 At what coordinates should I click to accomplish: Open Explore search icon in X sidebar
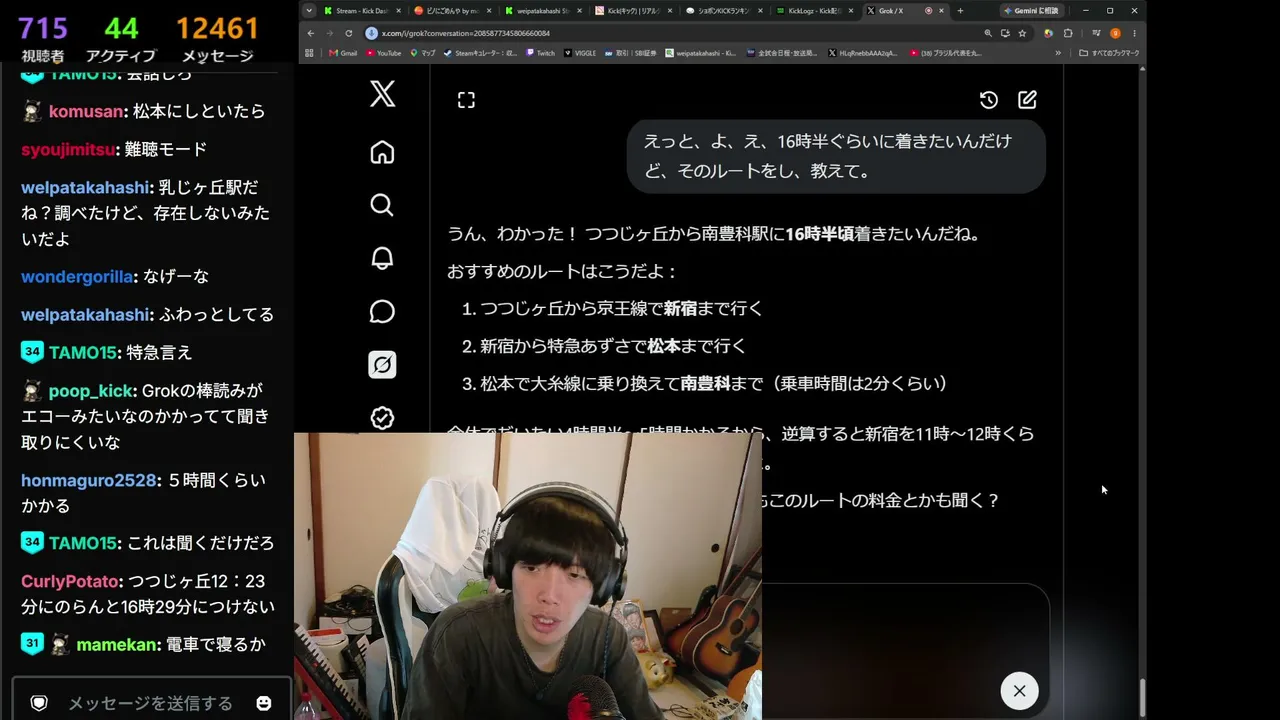point(382,205)
